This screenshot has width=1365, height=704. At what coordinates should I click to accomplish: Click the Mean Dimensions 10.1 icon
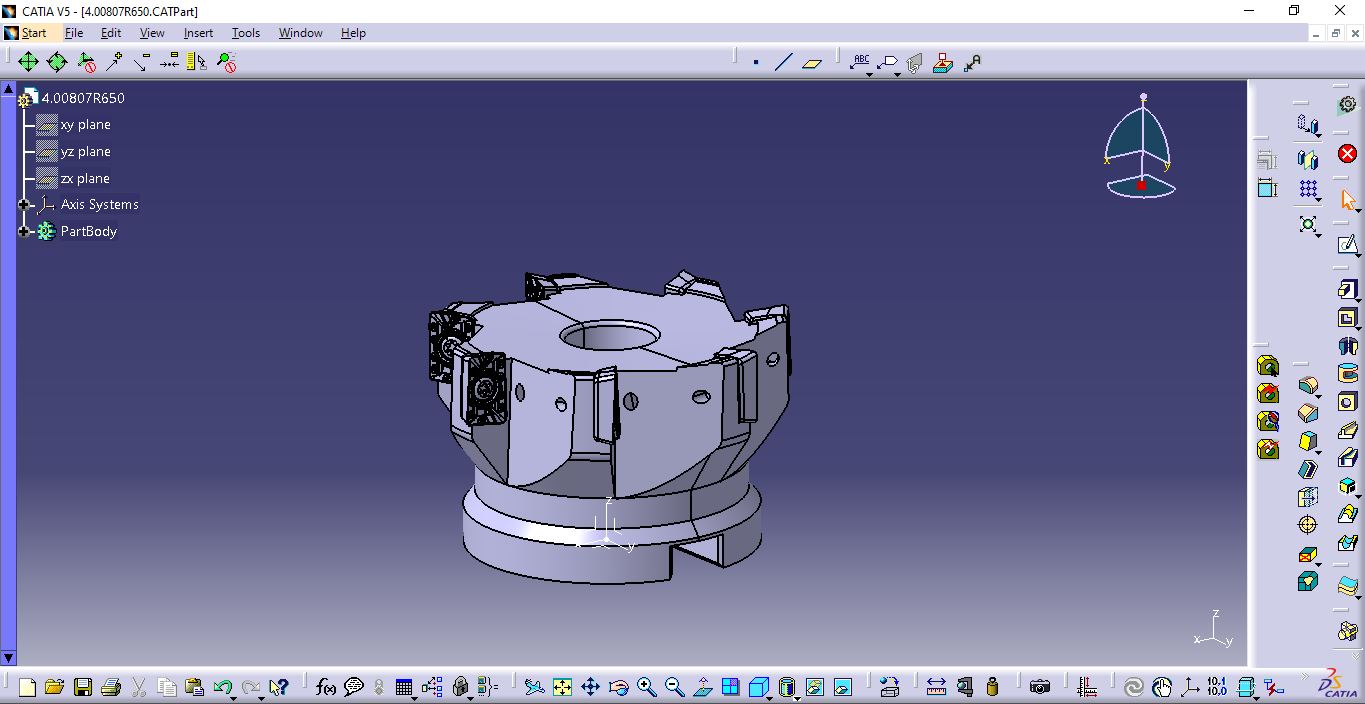tap(1217, 687)
